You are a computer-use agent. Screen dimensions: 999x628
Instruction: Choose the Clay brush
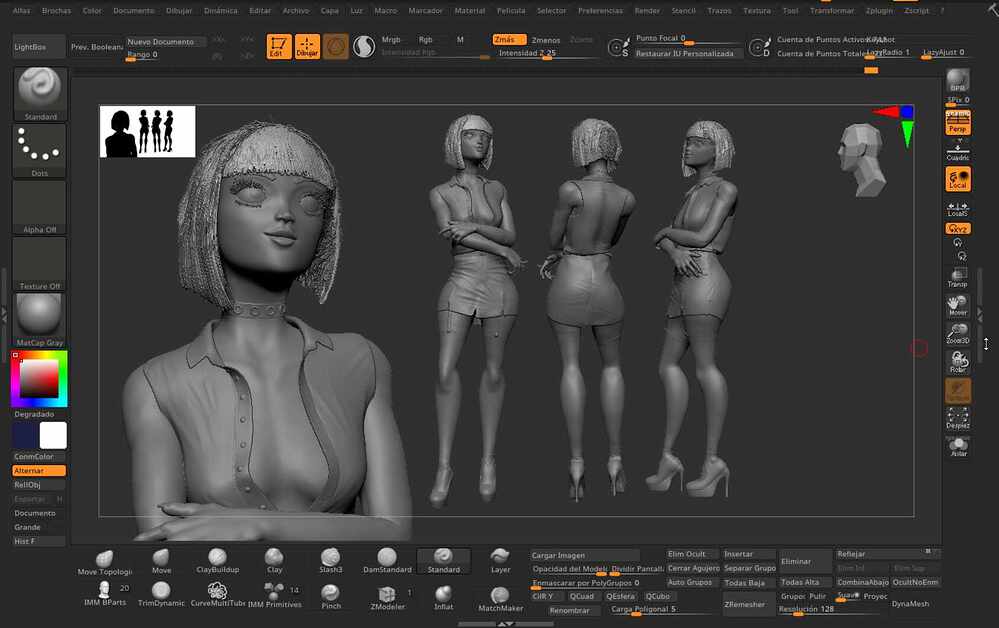click(x=274, y=561)
